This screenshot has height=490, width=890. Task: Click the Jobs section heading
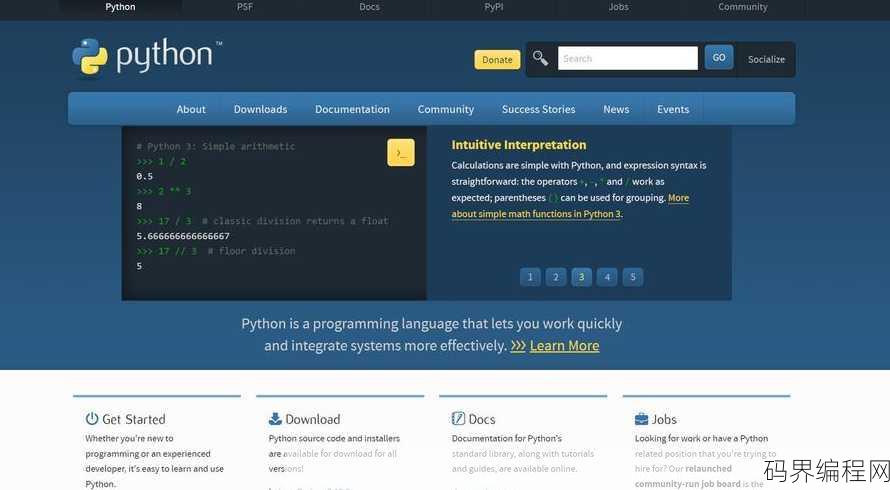(664, 419)
